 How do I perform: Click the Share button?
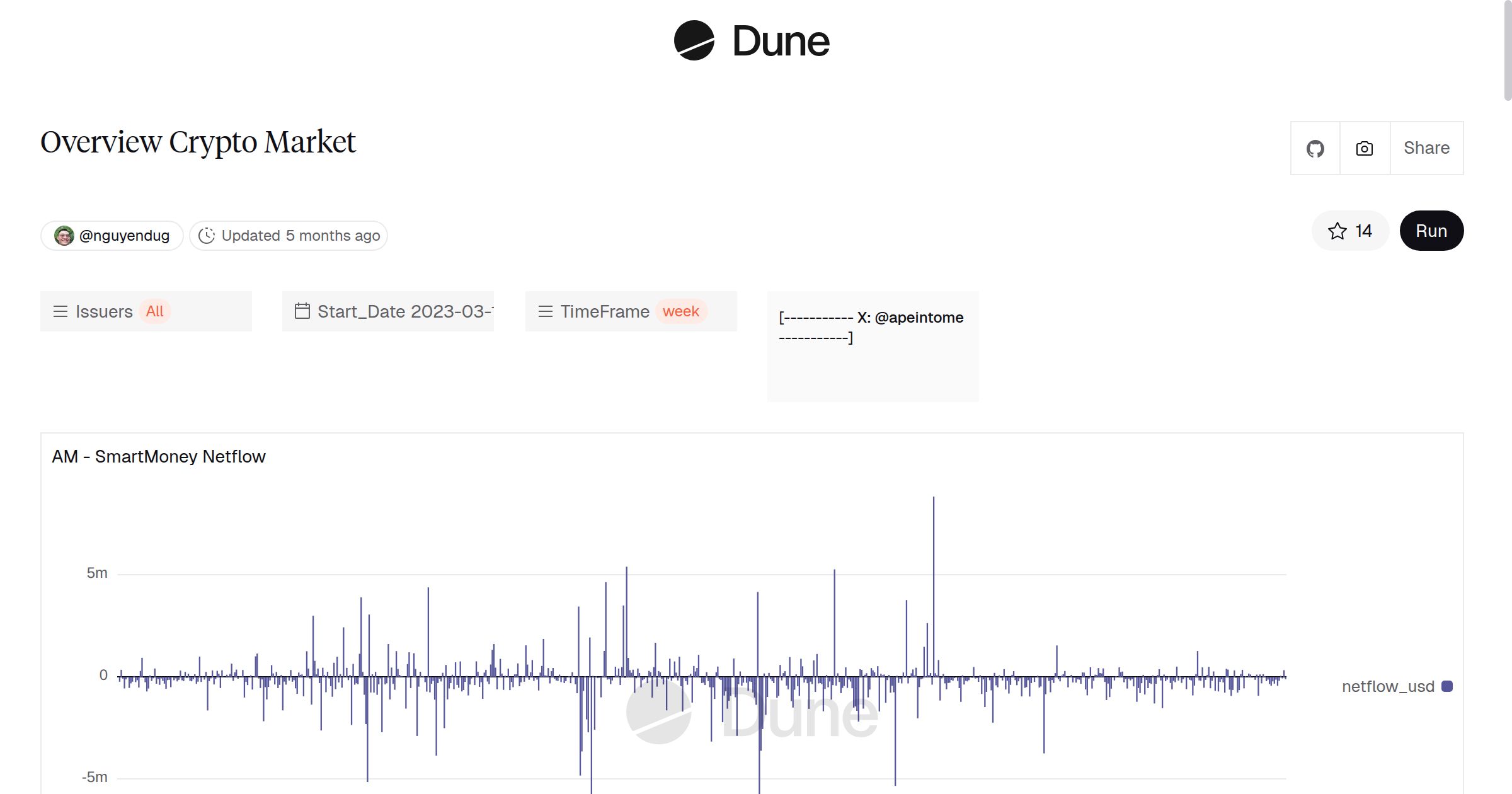pyautogui.click(x=1426, y=149)
